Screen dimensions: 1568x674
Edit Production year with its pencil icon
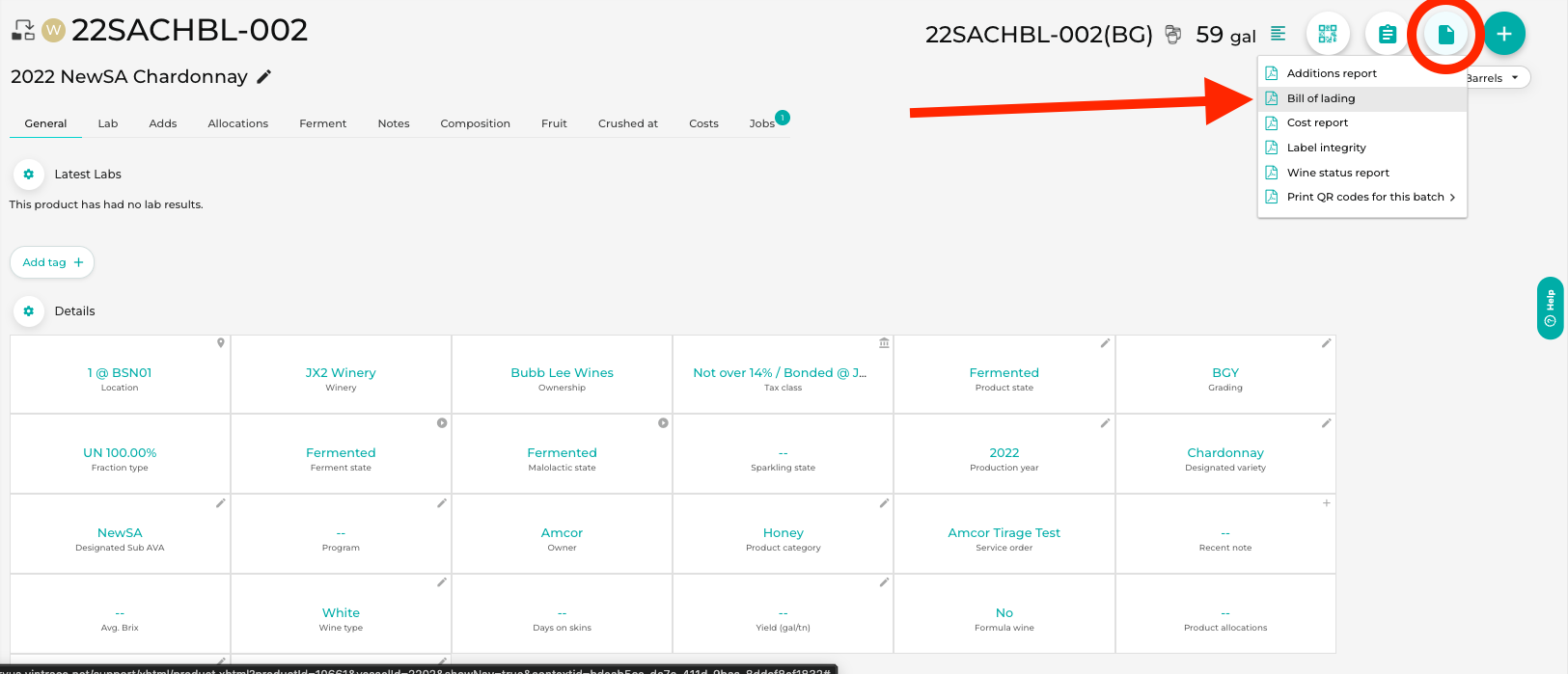(1105, 423)
